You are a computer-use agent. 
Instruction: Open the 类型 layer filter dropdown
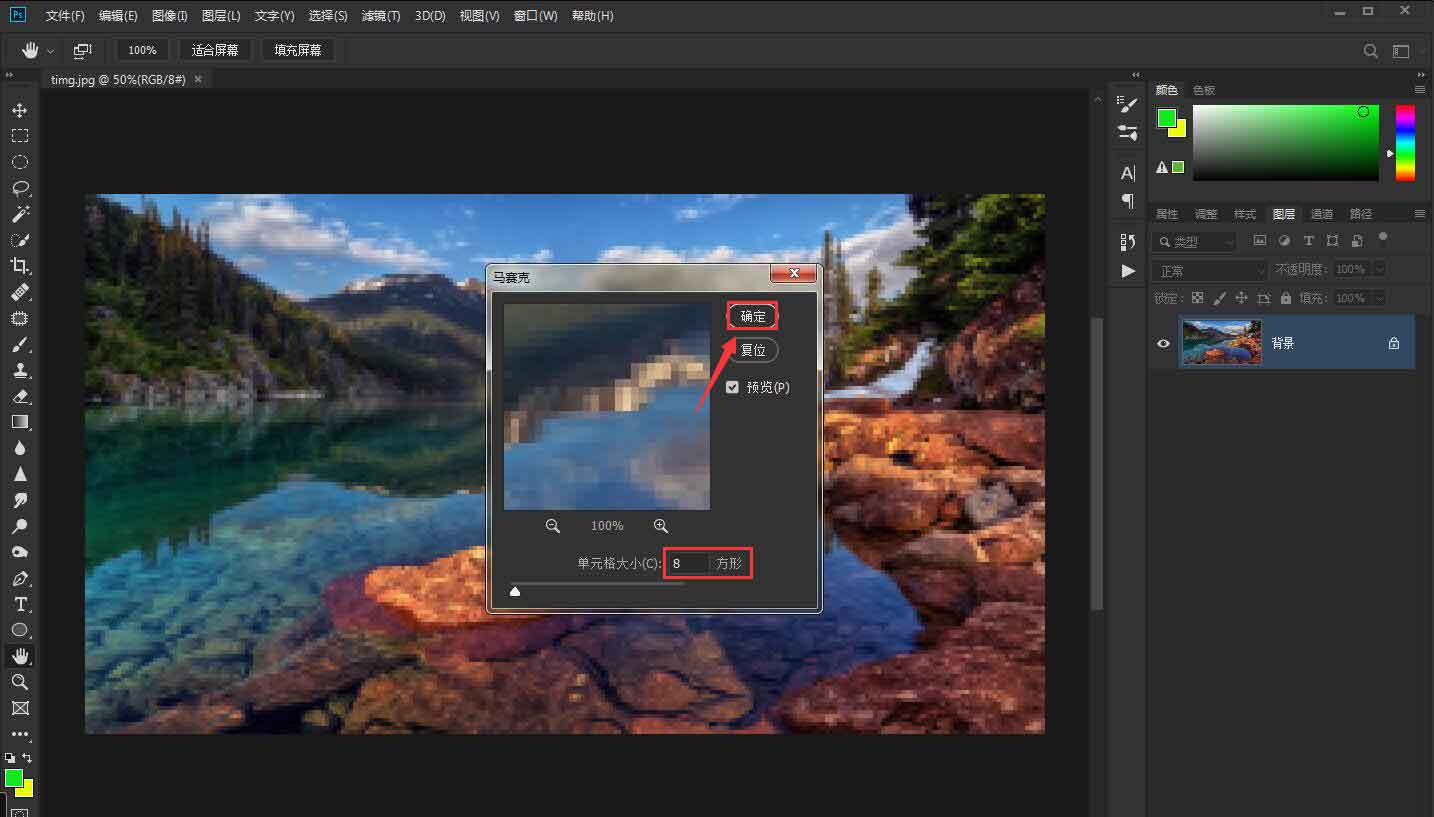coord(1195,242)
